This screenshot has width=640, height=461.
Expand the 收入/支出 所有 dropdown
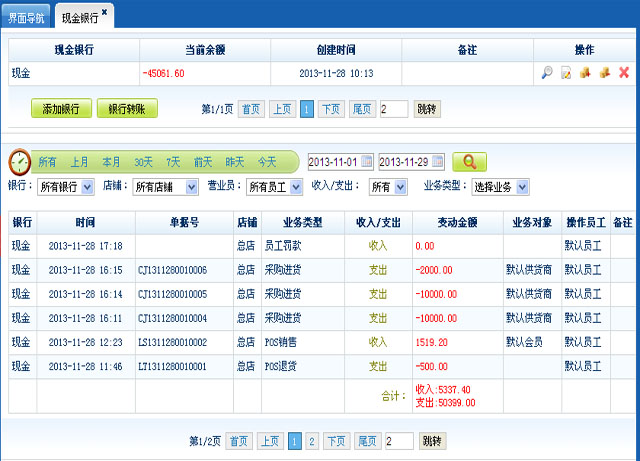pos(401,187)
